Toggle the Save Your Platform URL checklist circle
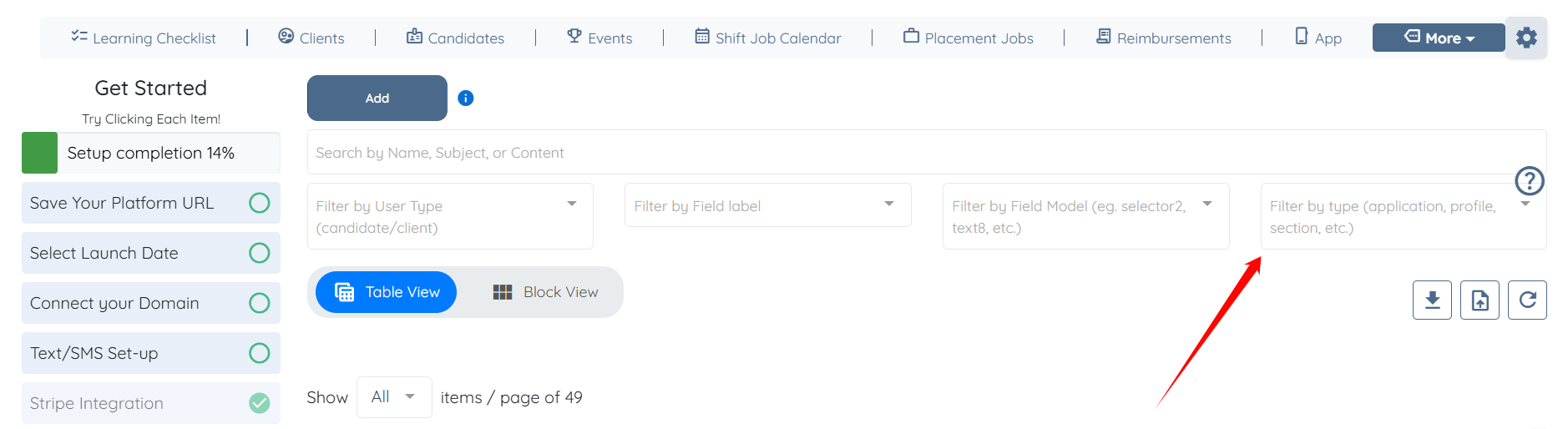The height and width of the screenshot is (429, 1568). pyautogui.click(x=260, y=203)
